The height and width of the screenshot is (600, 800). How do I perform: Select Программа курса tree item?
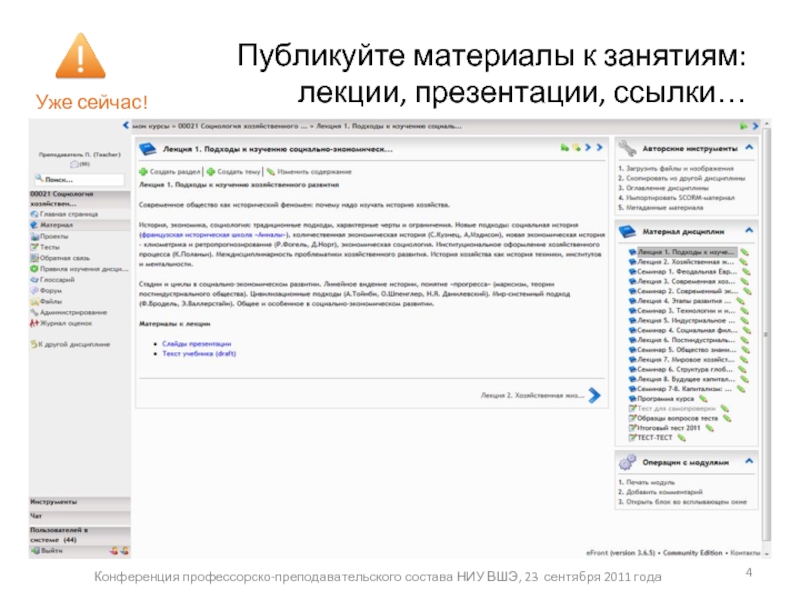[665, 399]
